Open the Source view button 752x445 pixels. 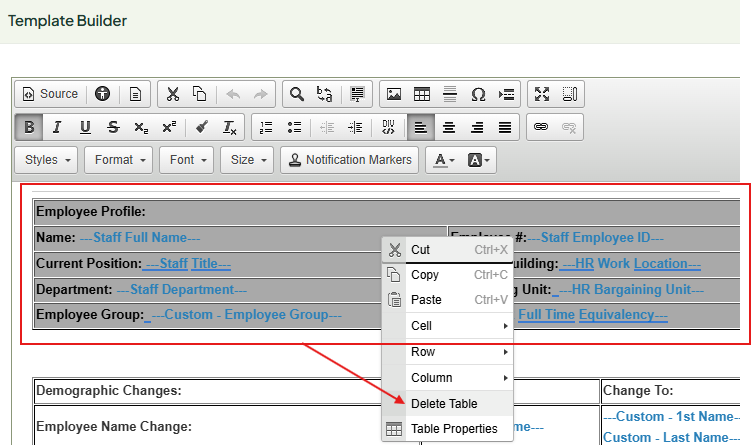click(x=50, y=94)
